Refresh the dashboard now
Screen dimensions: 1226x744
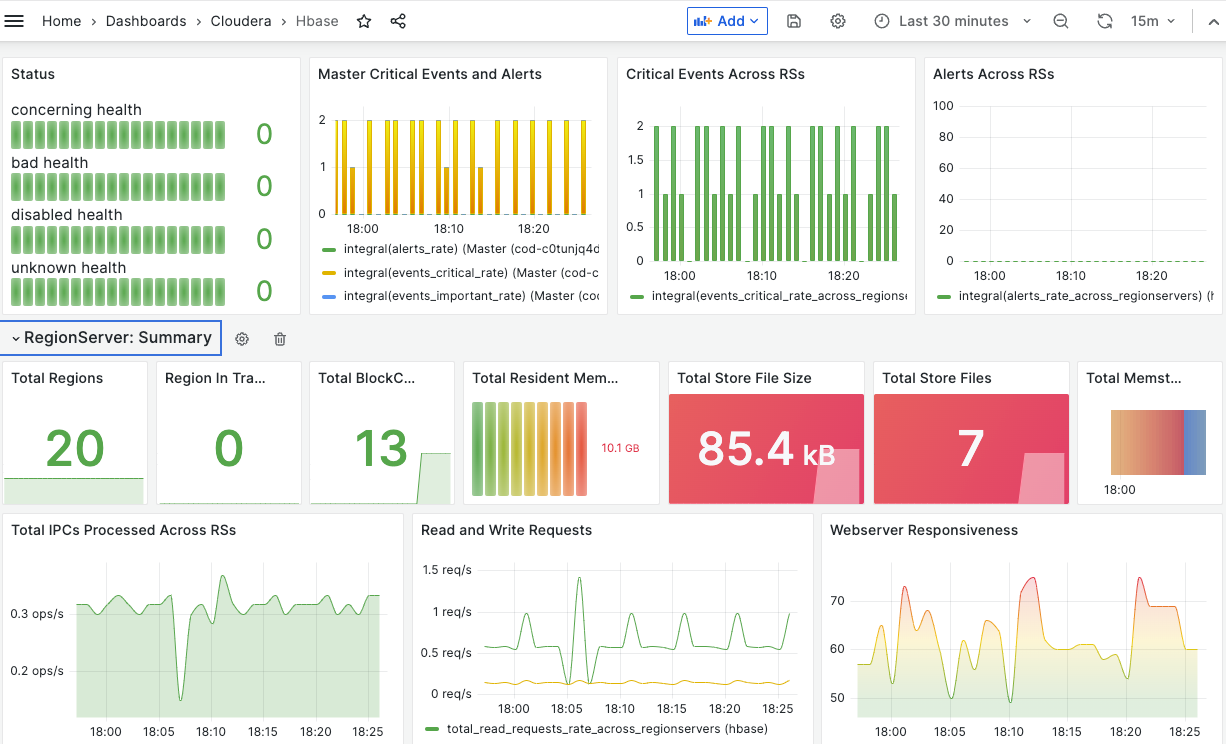tap(1105, 21)
